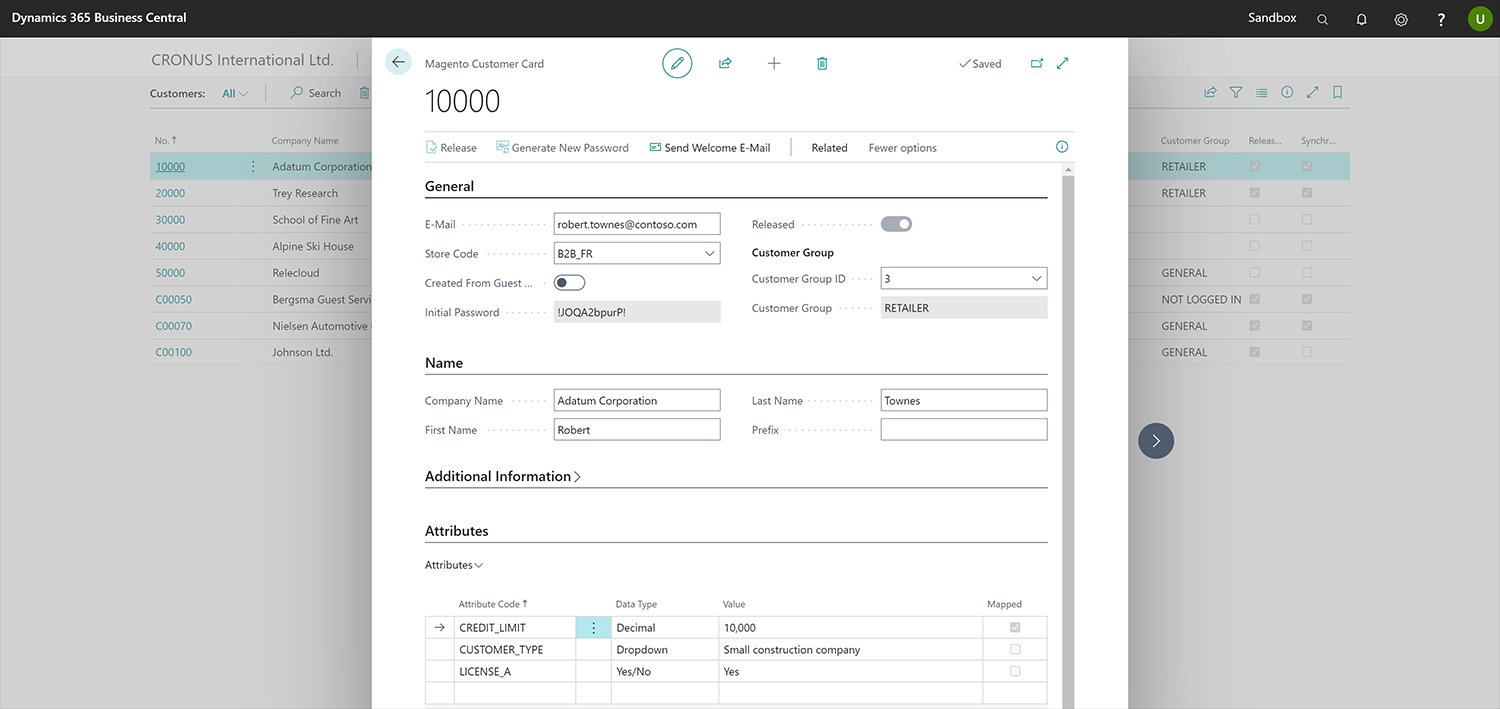
Task: Open the Customer Group ID dropdown
Action: point(1037,279)
